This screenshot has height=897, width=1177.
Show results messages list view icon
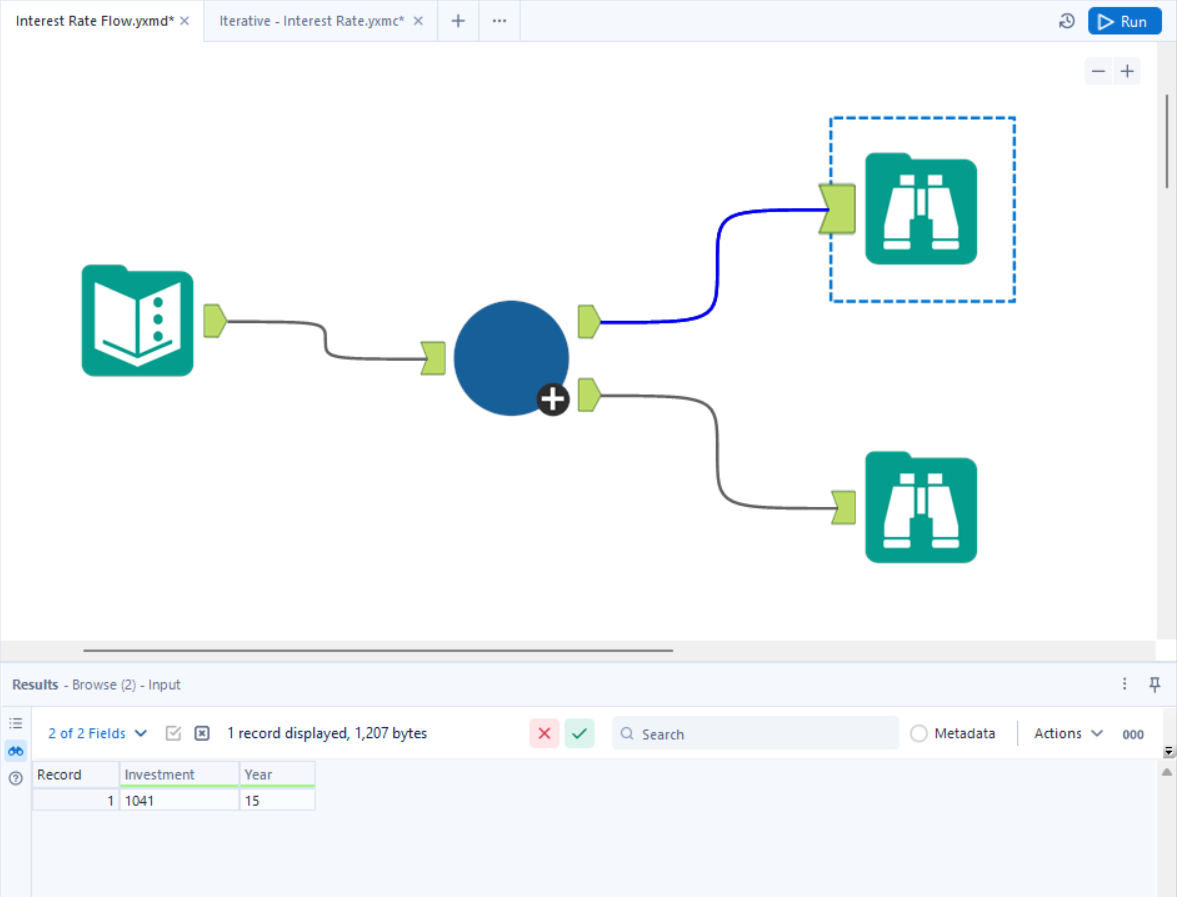pyautogui.click(x=16, y=723)
